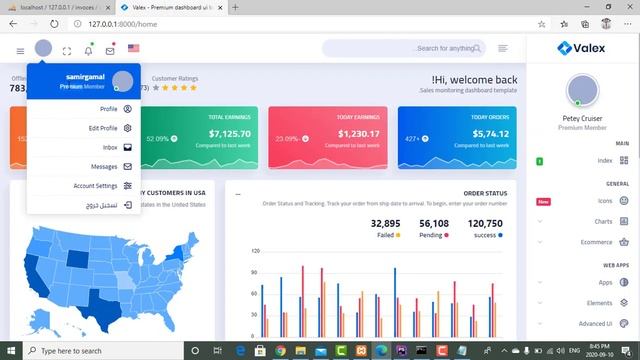Click the user avatar in the header
Screen dimensions: 640x360
click(x=43, y=48)
